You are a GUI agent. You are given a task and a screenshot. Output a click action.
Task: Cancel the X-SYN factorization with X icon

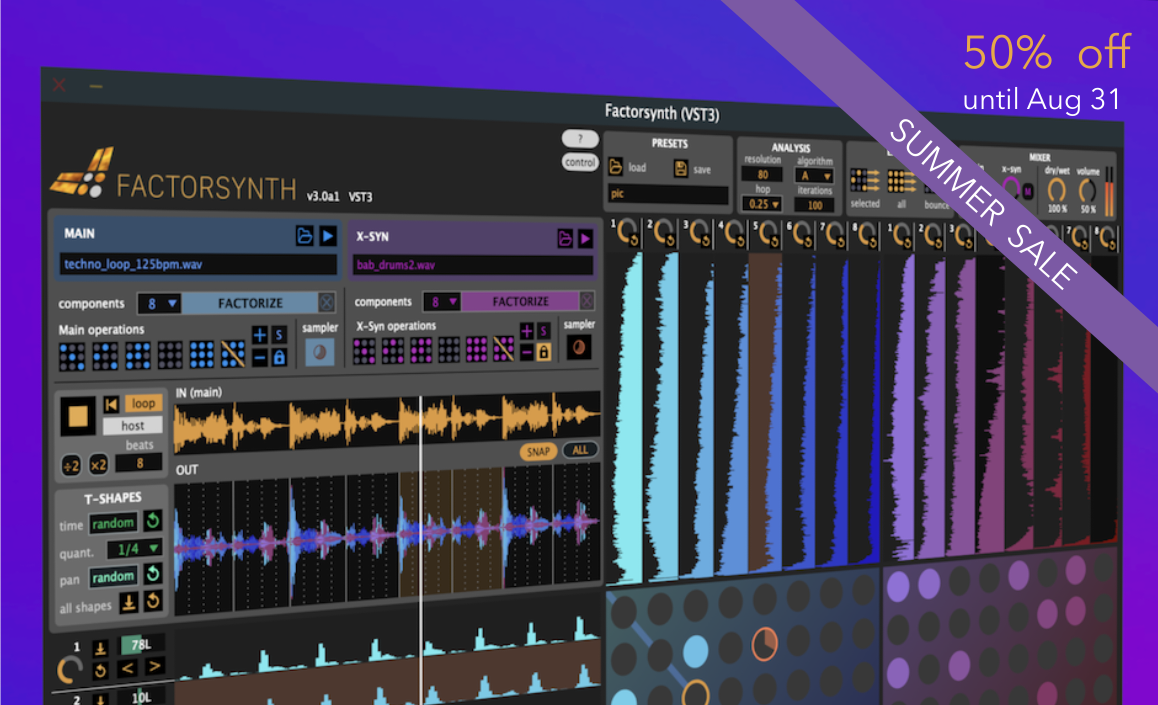[x=587, y=300]
